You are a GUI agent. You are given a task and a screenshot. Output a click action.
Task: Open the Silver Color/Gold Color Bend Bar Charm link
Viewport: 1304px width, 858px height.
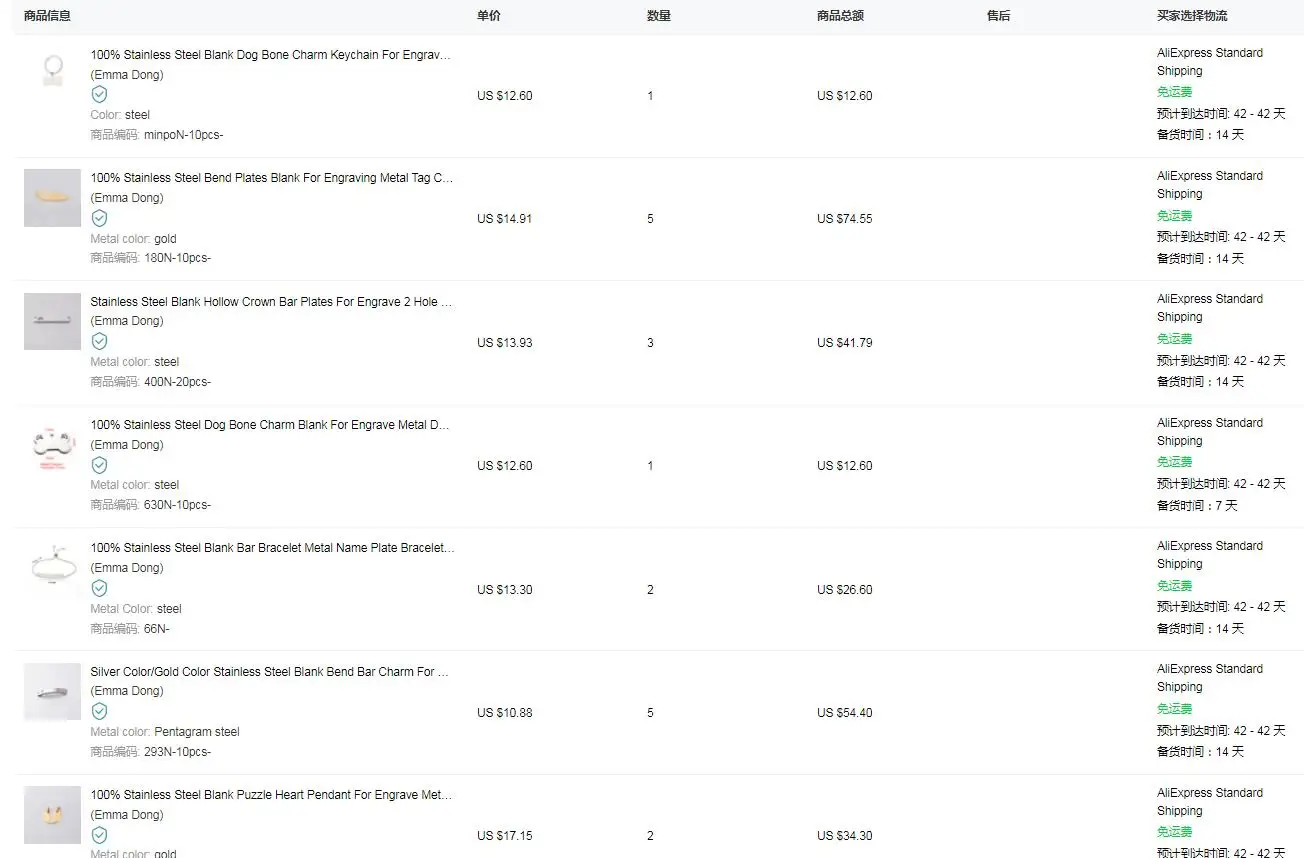(269, 672)
